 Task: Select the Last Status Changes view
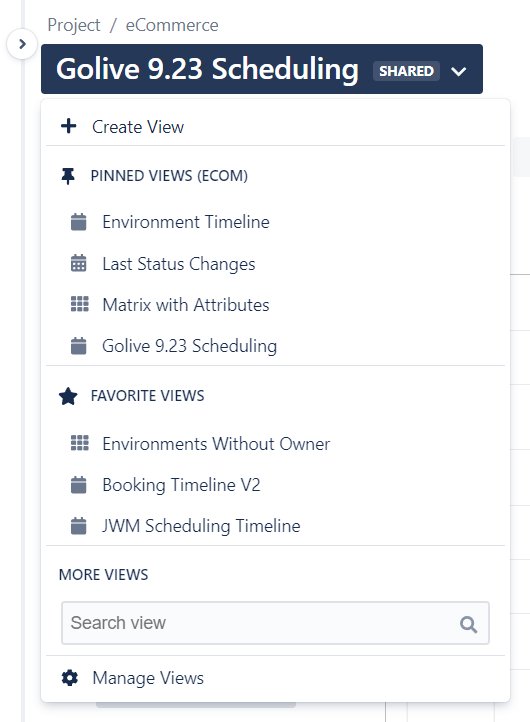coord(179,264)
